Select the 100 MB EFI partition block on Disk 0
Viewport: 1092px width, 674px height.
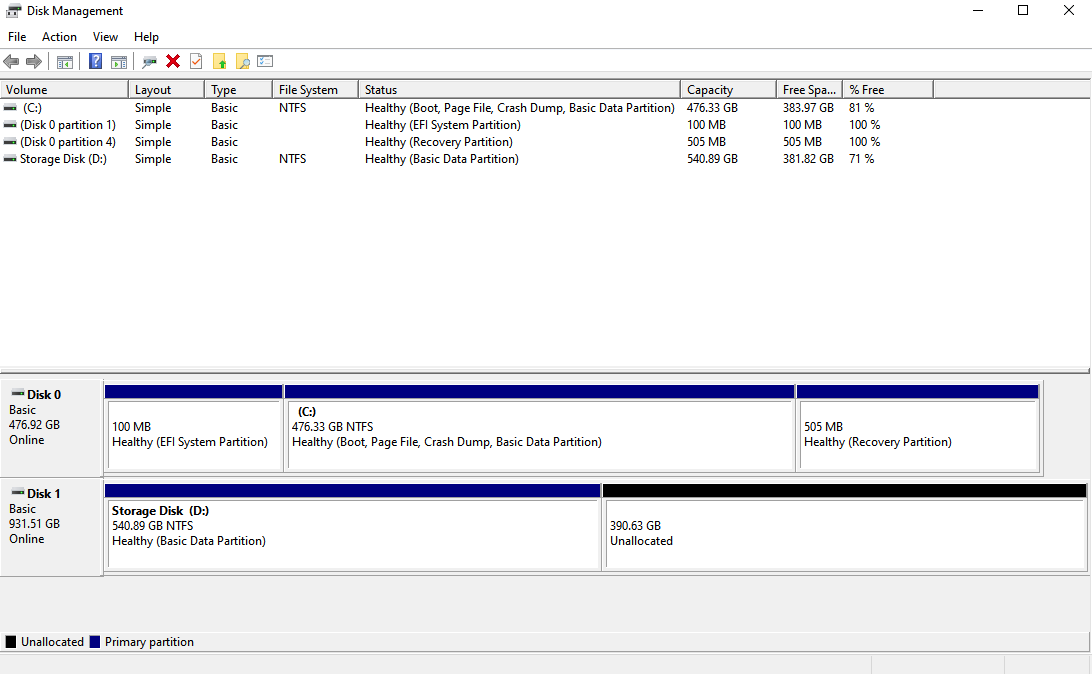click(x=194, y=428)
